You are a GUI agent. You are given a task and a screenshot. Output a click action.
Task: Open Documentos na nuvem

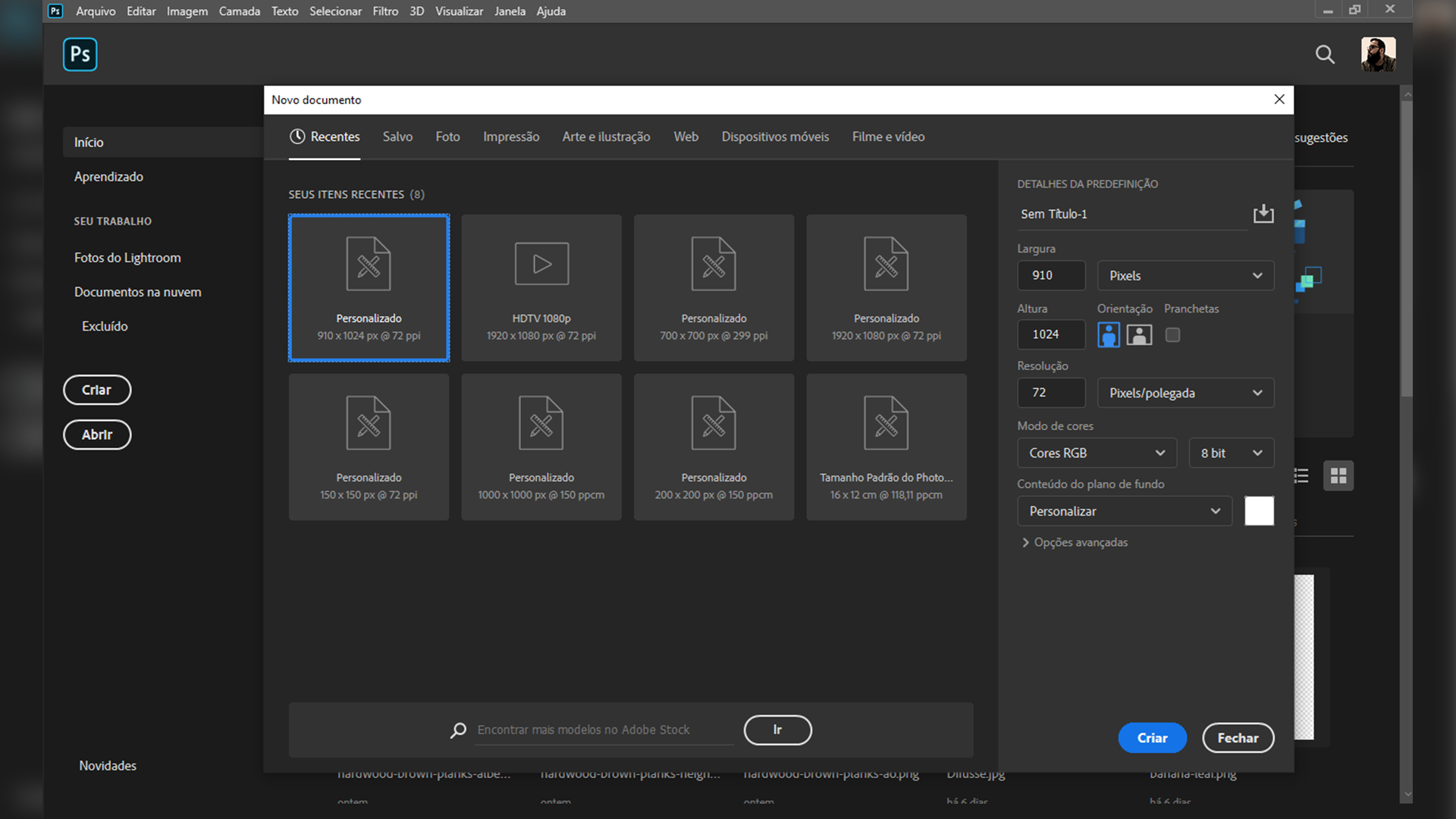click(137, 292)
